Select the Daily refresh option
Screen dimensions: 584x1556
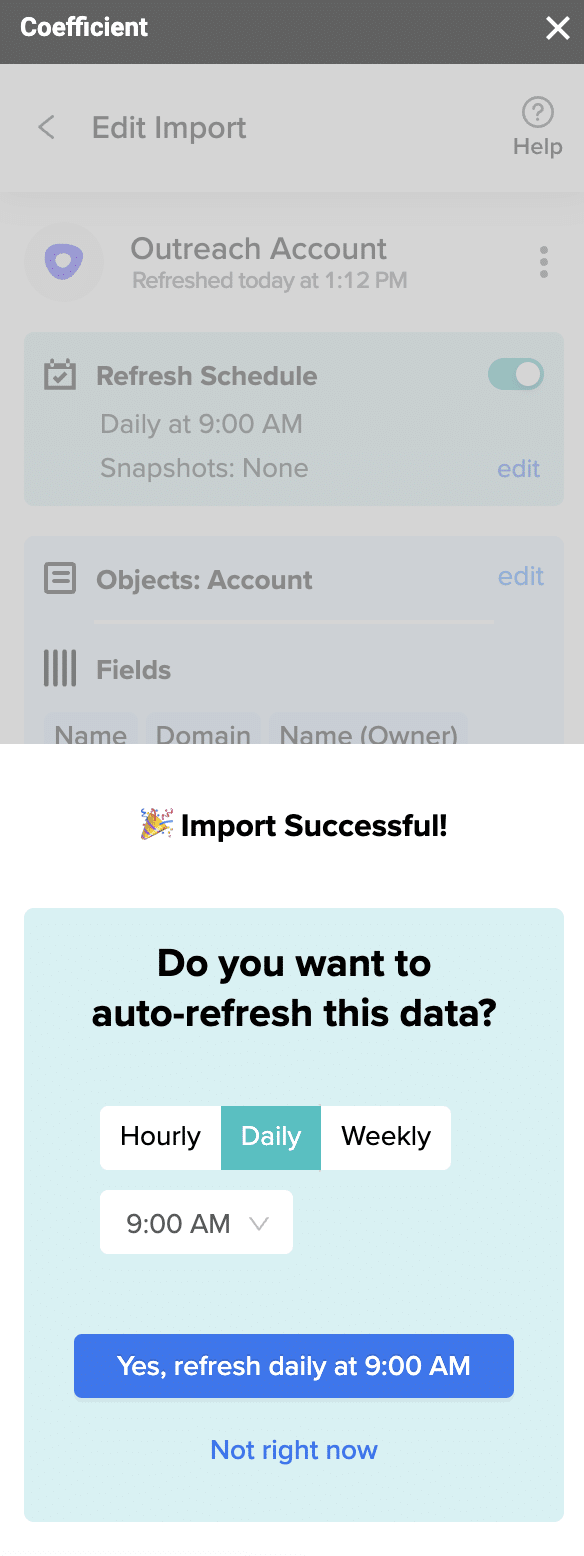271,1137
